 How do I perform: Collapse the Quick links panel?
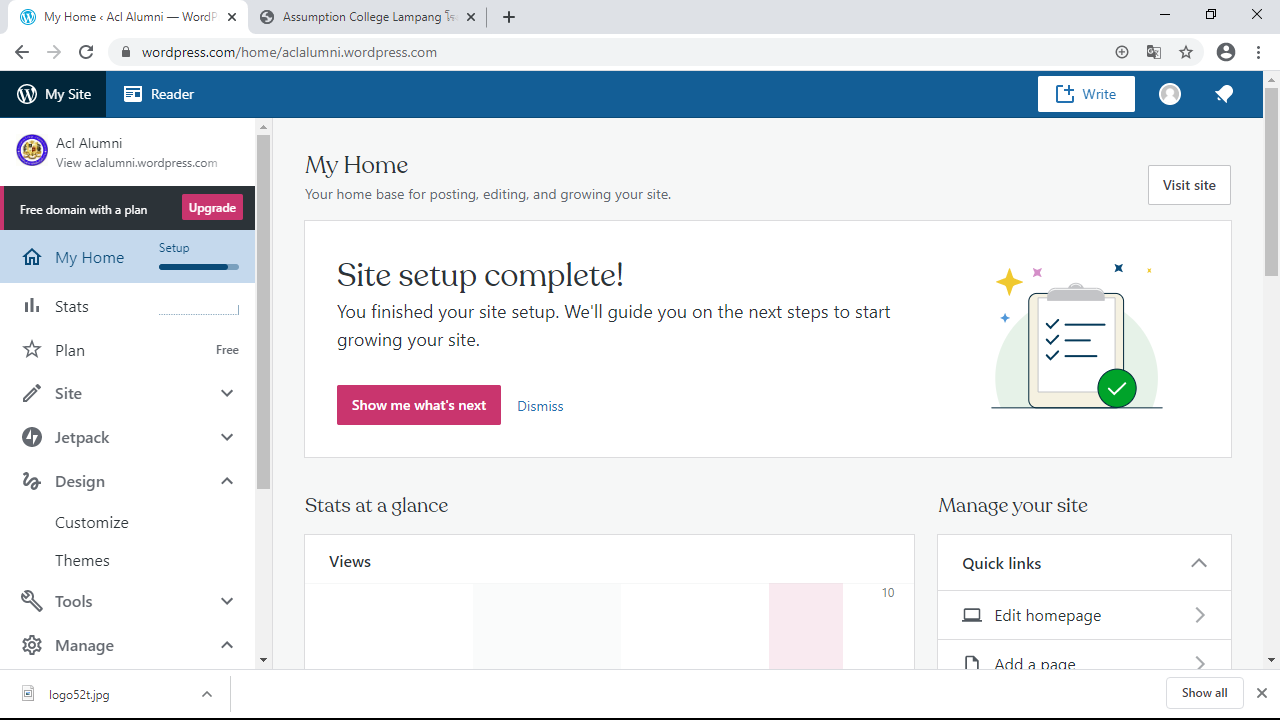pyautogui.click(x=1199, y=563)
